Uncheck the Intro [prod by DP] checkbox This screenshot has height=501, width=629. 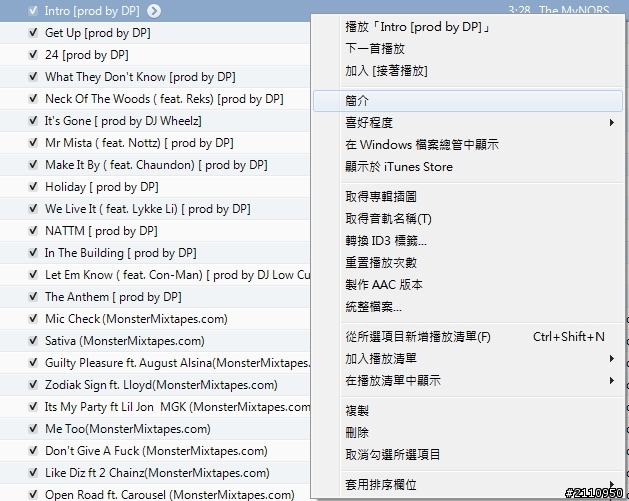pyautogui.click(x=33, y=10)
